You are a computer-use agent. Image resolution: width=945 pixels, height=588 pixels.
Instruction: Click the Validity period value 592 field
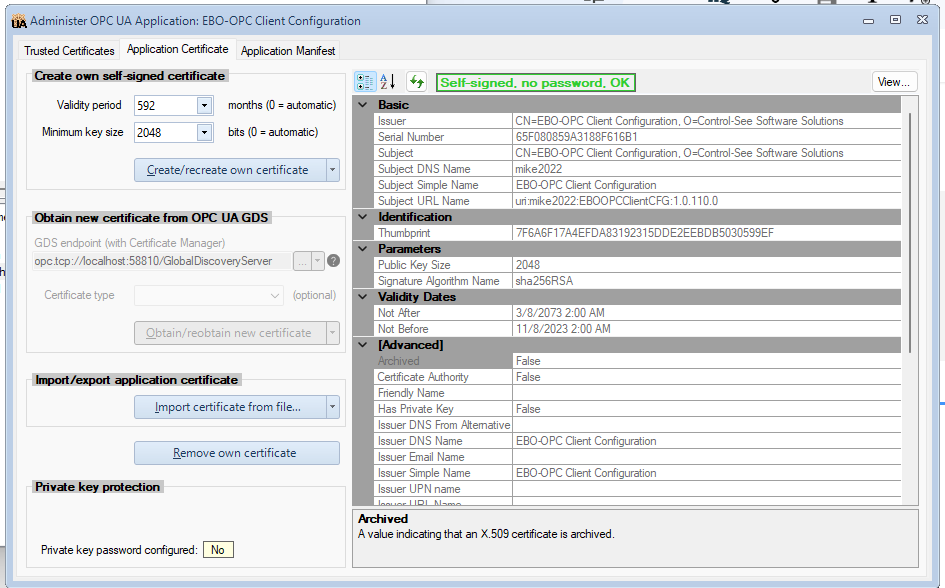click(166, 105)
